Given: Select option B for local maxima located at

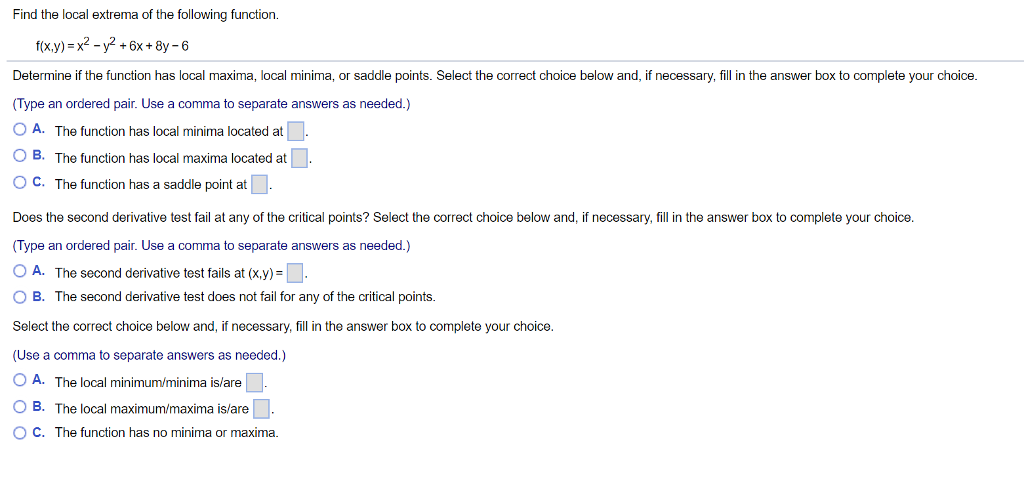Looking at the screenshot, I should point(20,156).
